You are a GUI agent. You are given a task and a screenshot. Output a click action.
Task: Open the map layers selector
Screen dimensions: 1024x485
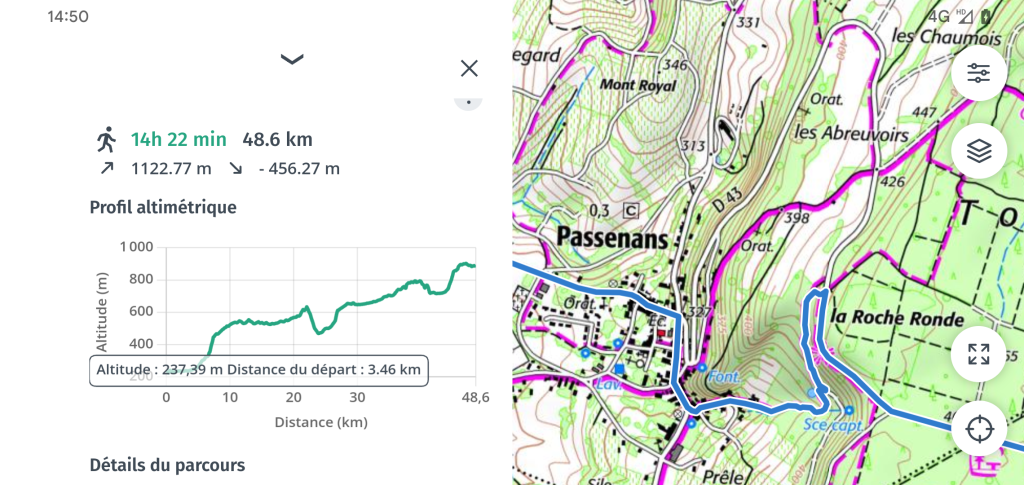978,151
